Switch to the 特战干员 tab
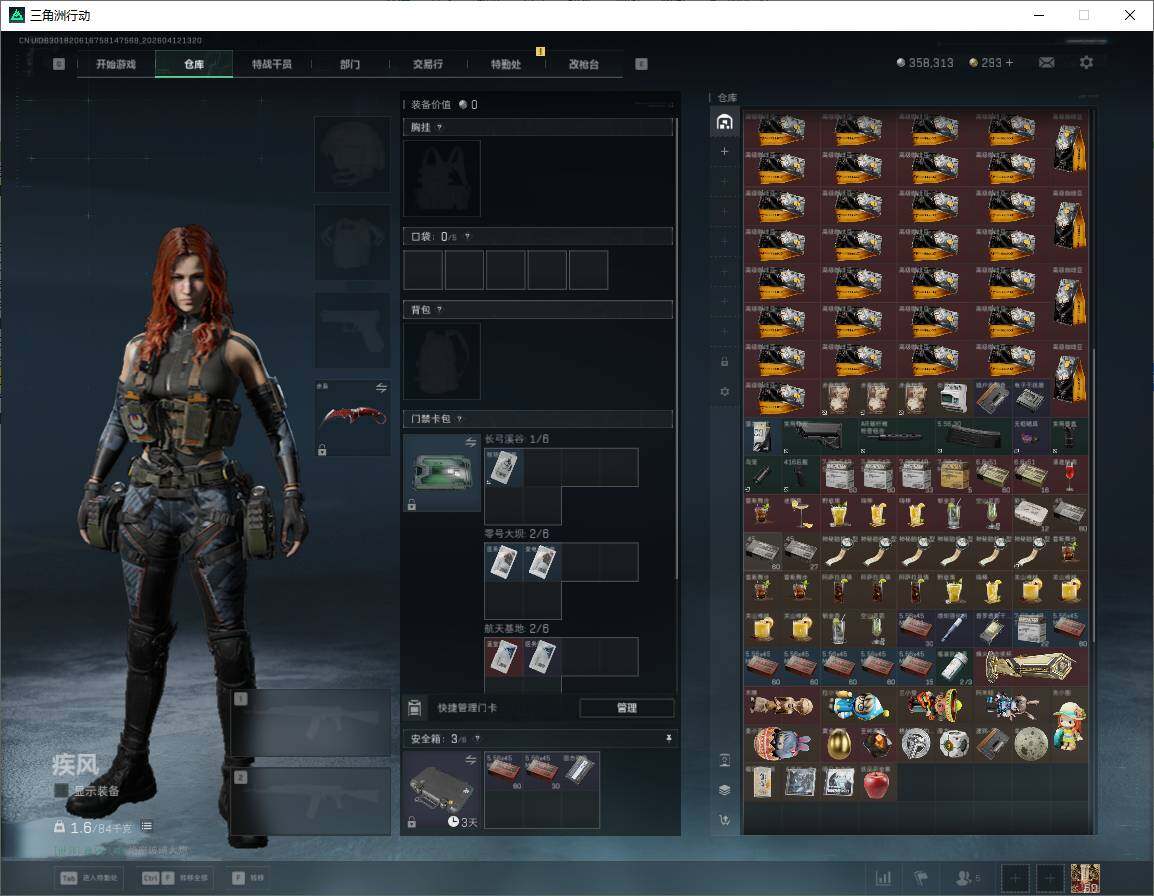Image resolution: width=1154 pixels, height=896 pixels. 272,64
